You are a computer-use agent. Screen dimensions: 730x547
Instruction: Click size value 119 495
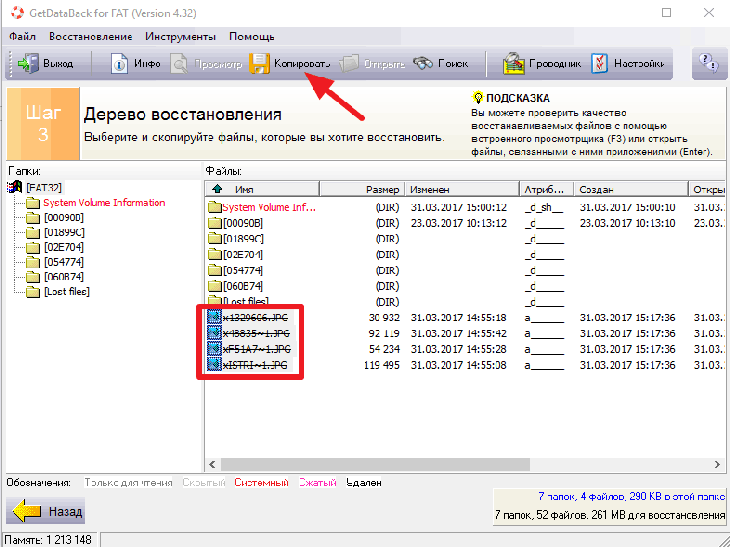(x=381, y=365)
